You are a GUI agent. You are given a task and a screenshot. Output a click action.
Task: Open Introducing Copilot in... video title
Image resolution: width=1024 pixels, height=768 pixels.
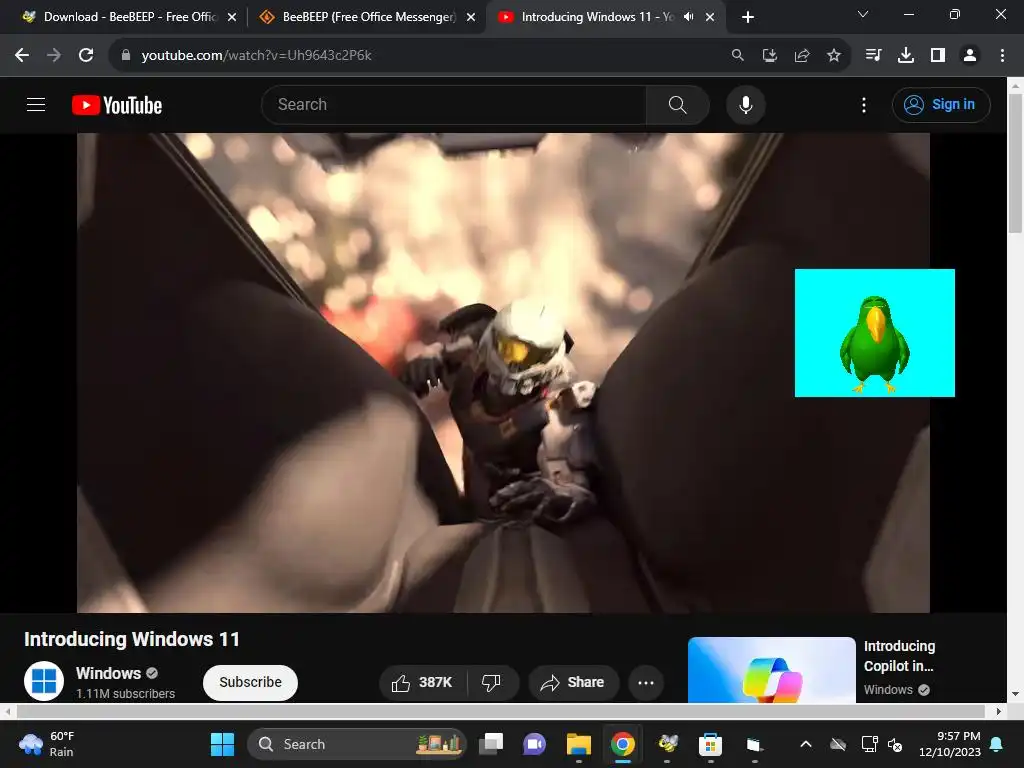tap(899, 656)
